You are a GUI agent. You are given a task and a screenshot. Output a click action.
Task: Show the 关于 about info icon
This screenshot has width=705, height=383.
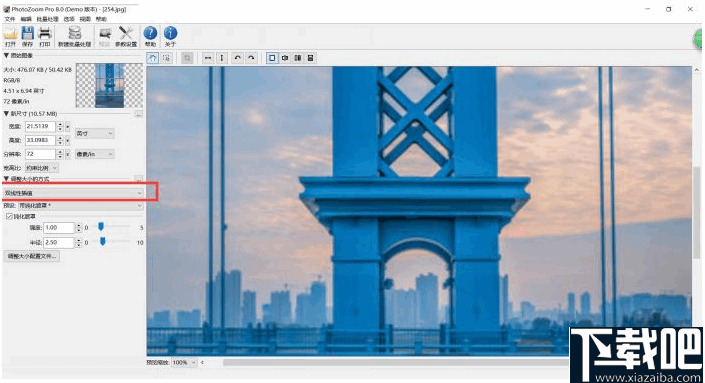[170, 36]
